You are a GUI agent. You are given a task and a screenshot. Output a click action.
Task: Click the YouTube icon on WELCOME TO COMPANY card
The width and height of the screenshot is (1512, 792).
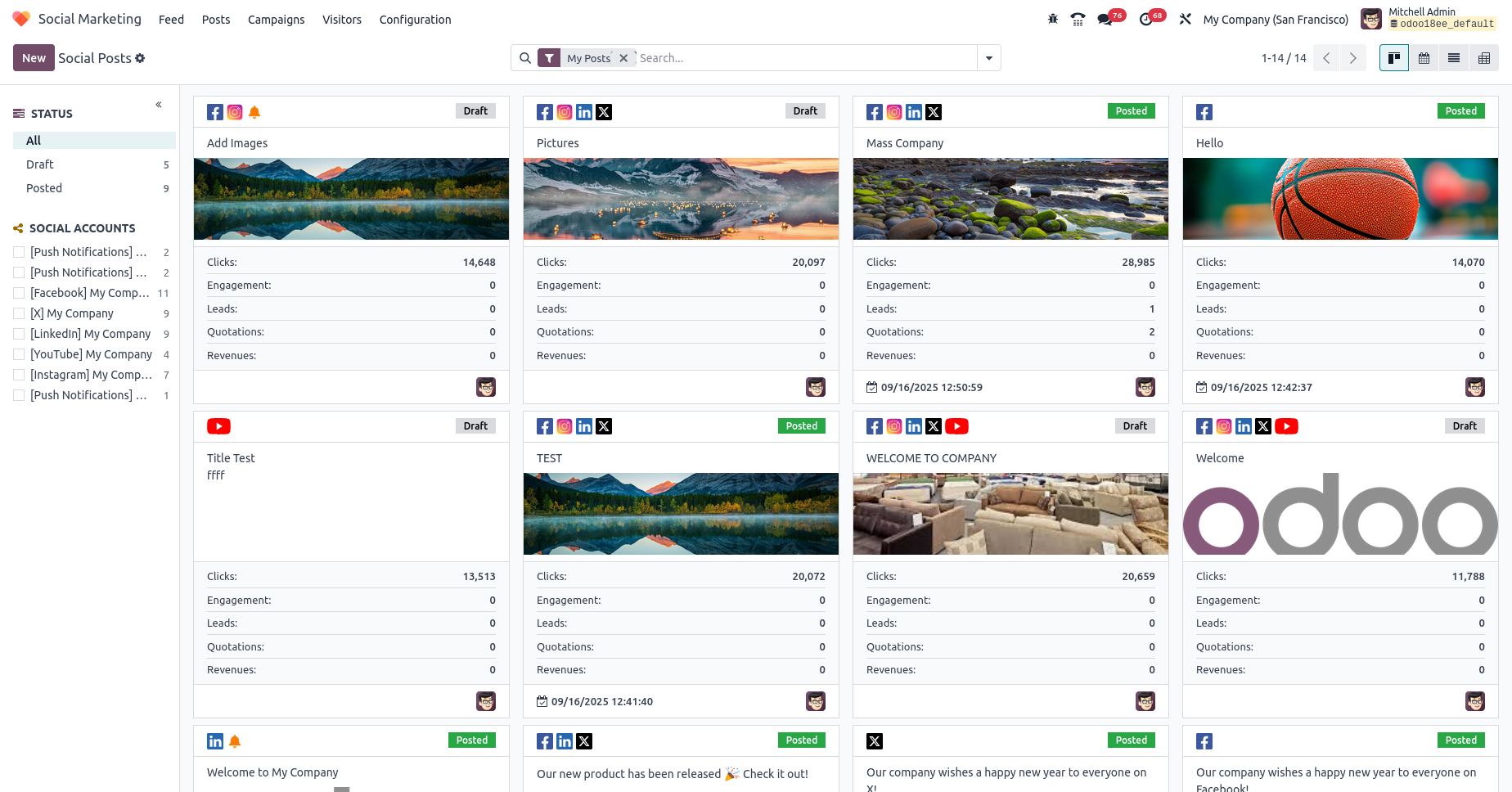point(956,426)
